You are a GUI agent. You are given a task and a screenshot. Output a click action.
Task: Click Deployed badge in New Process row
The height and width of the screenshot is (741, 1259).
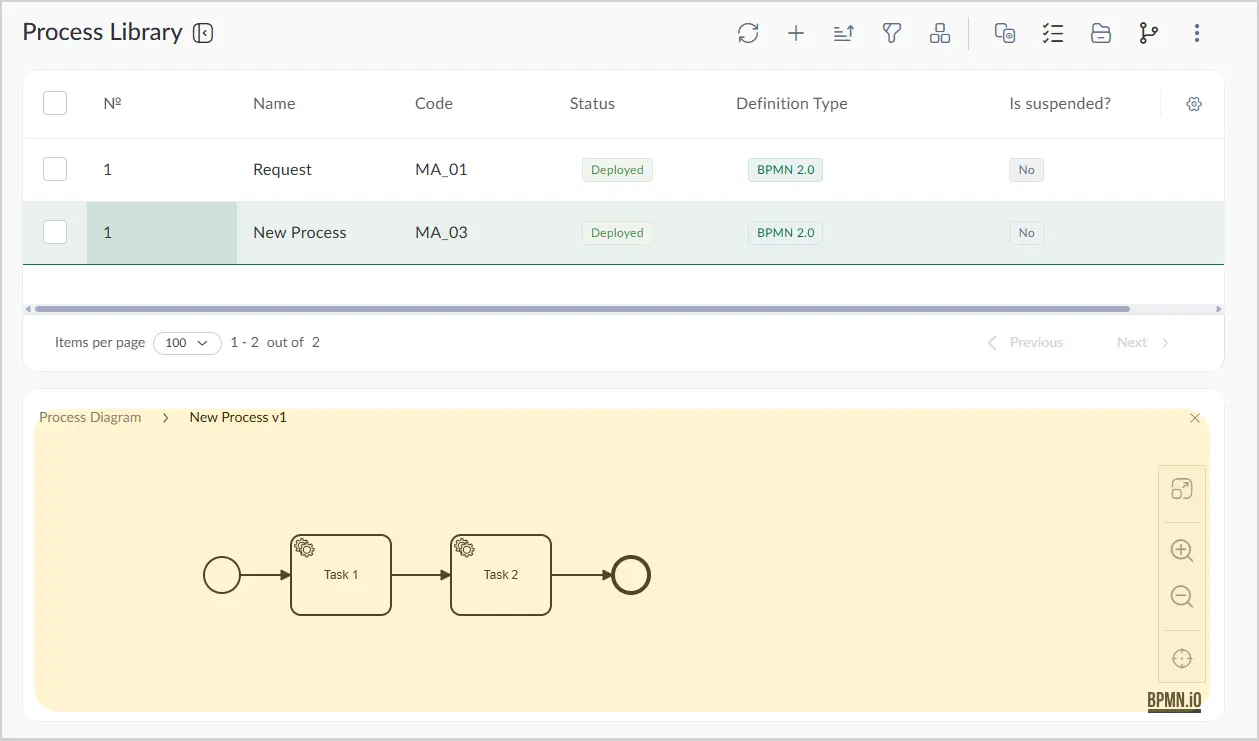[617, 233]
